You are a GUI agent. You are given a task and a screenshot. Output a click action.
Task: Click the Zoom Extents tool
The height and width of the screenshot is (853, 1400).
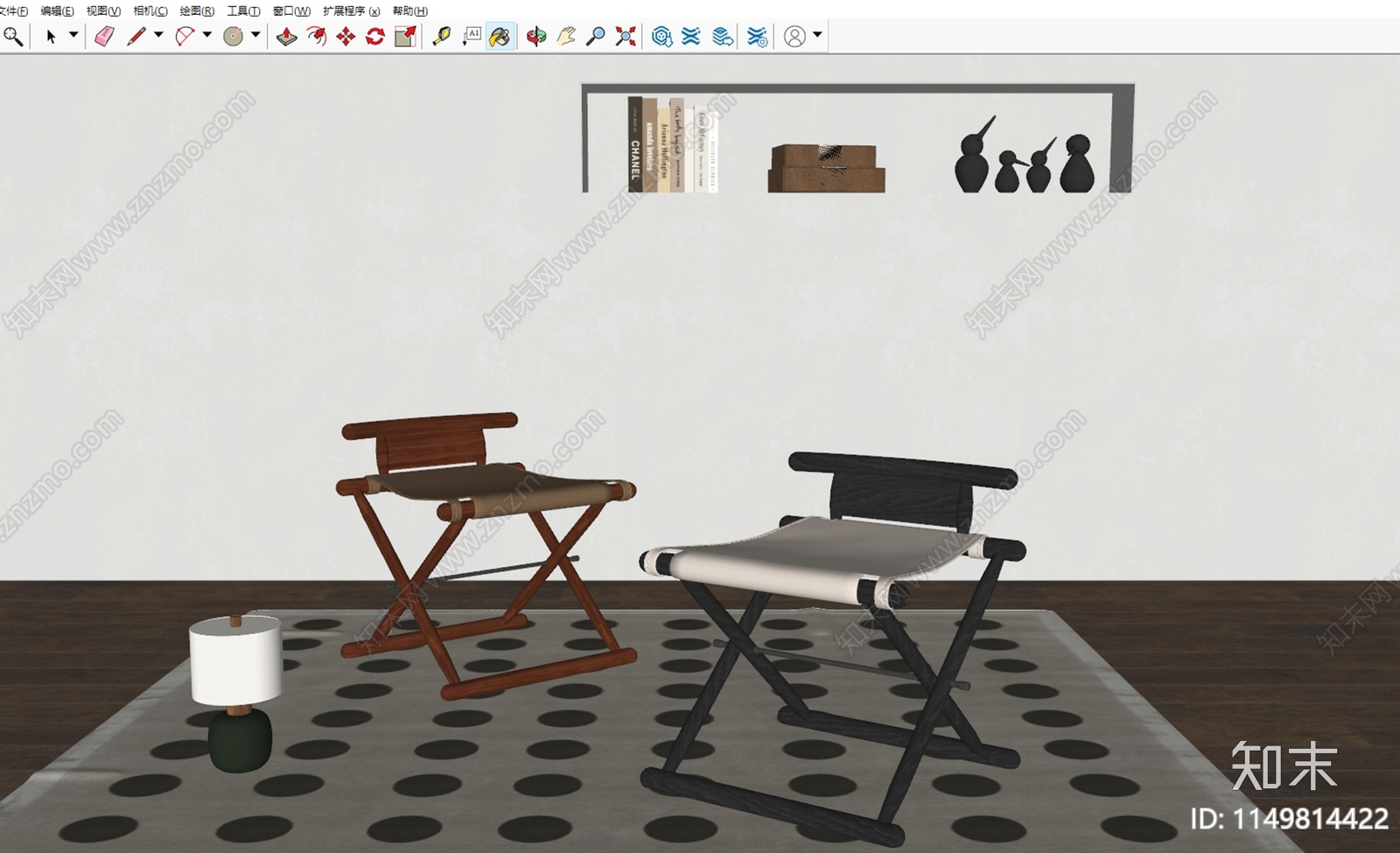(x=626, y=37)
